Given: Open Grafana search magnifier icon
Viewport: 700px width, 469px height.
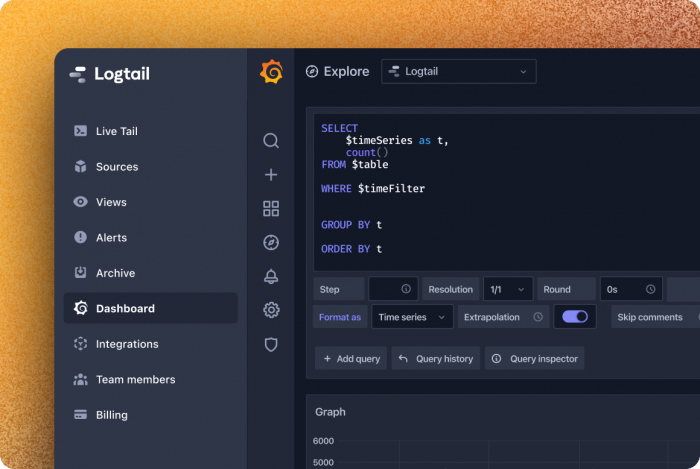Looking at the screenshot, I should [271, 141].
